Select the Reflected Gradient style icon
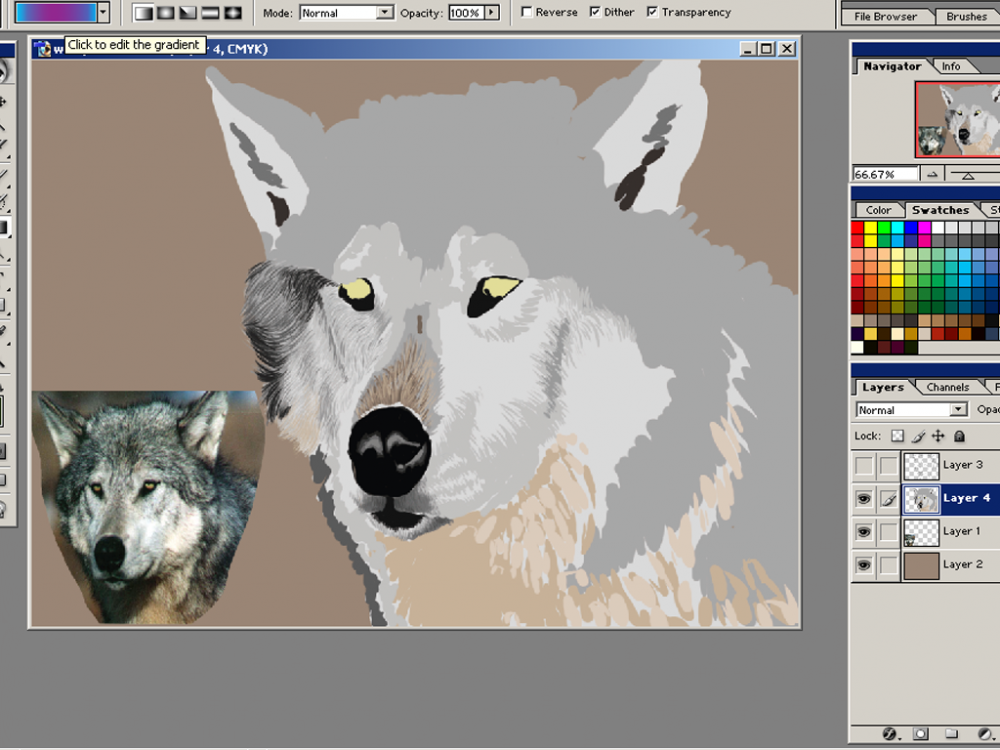 pos(210,12)
